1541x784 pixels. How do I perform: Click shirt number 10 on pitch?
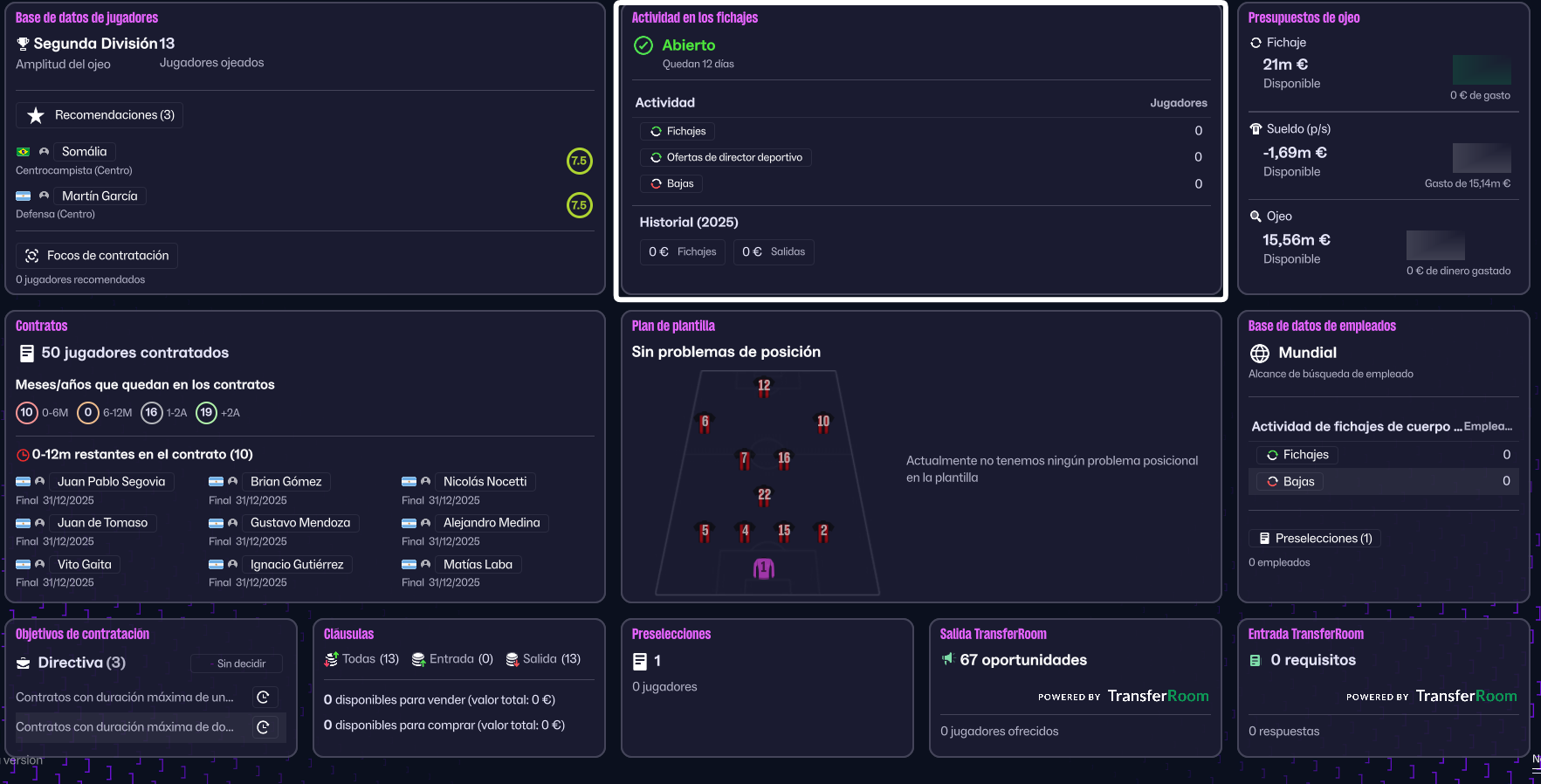[823, 423]
